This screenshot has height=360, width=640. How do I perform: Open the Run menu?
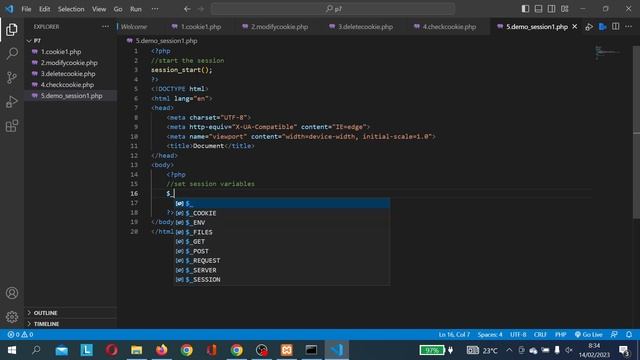point(136,9)
